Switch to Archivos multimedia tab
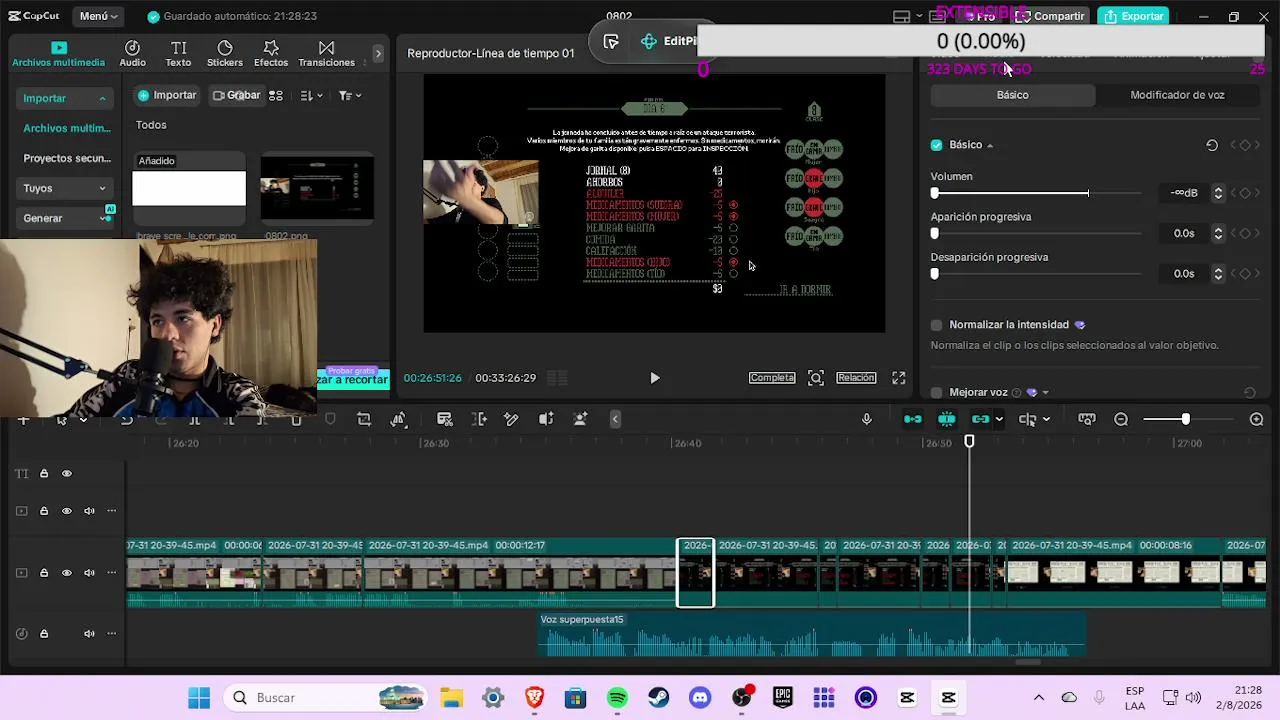The width and height of the screenshot is (1280, 720). pos(58,54)
